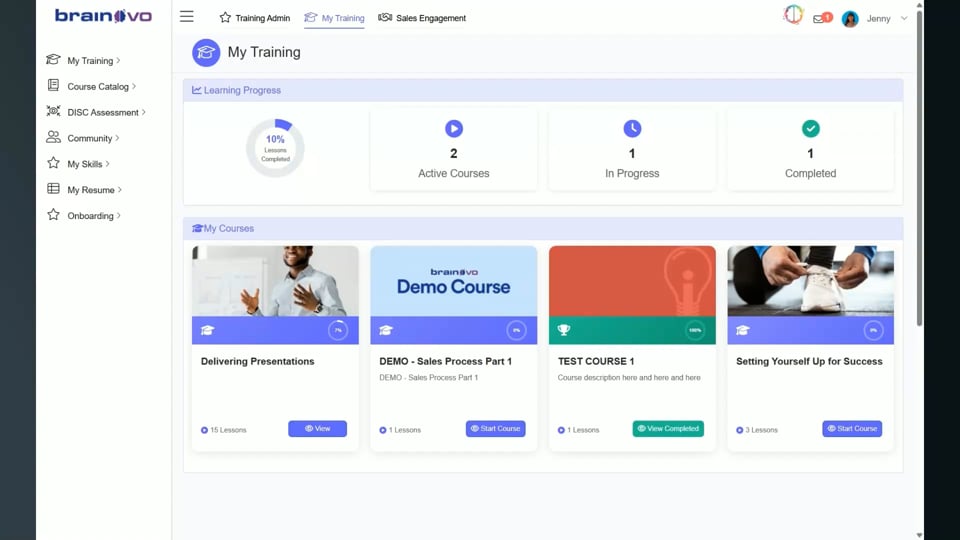Click the Learning Progress chart icon
The image size is (960, 540).
[x=197, y=90]
